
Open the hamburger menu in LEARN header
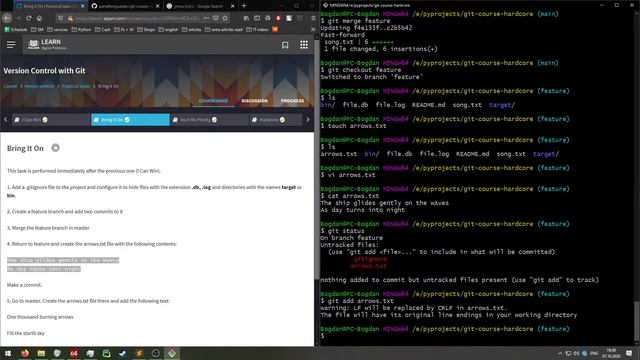pos(11,44)
